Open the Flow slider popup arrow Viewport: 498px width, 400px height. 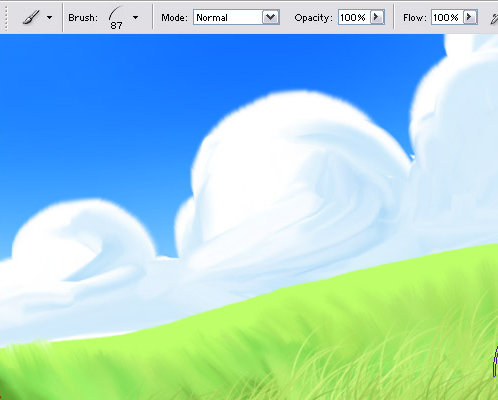[470, 17]
